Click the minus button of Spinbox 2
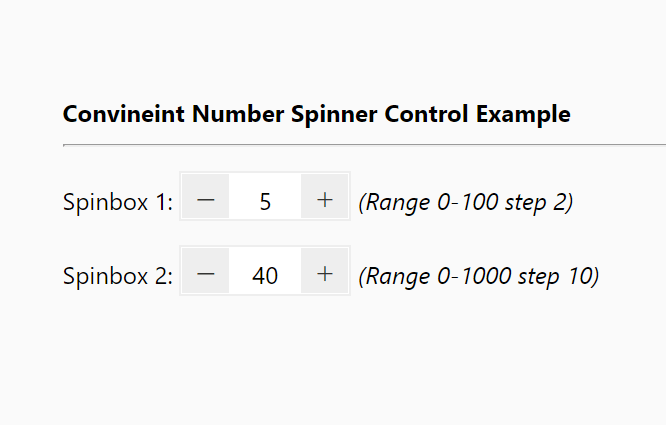Image resolution: width=666 pixels, height=425 pixels. (206, 270)
